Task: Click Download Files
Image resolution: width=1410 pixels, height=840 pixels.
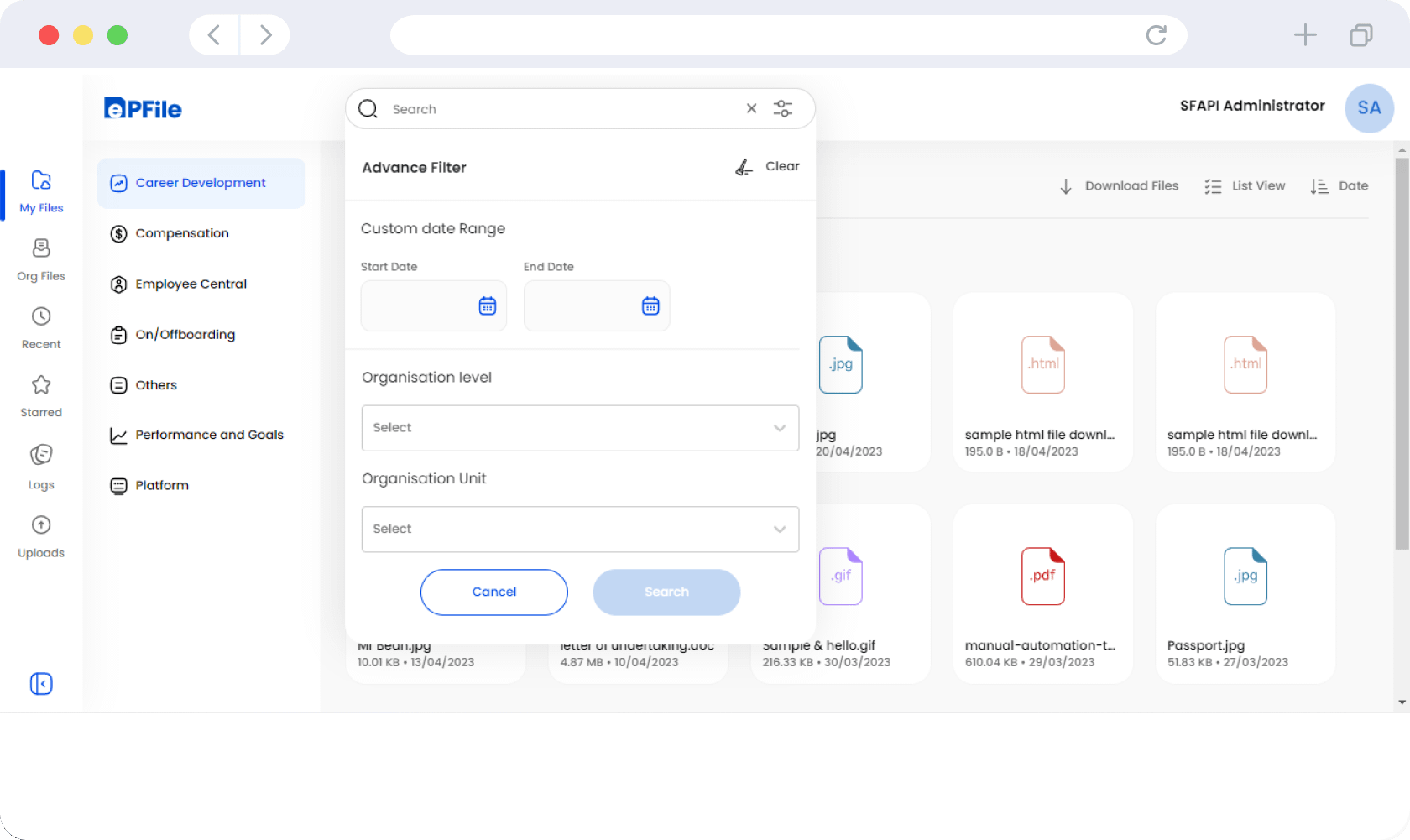Action: tap(1120, 186)
